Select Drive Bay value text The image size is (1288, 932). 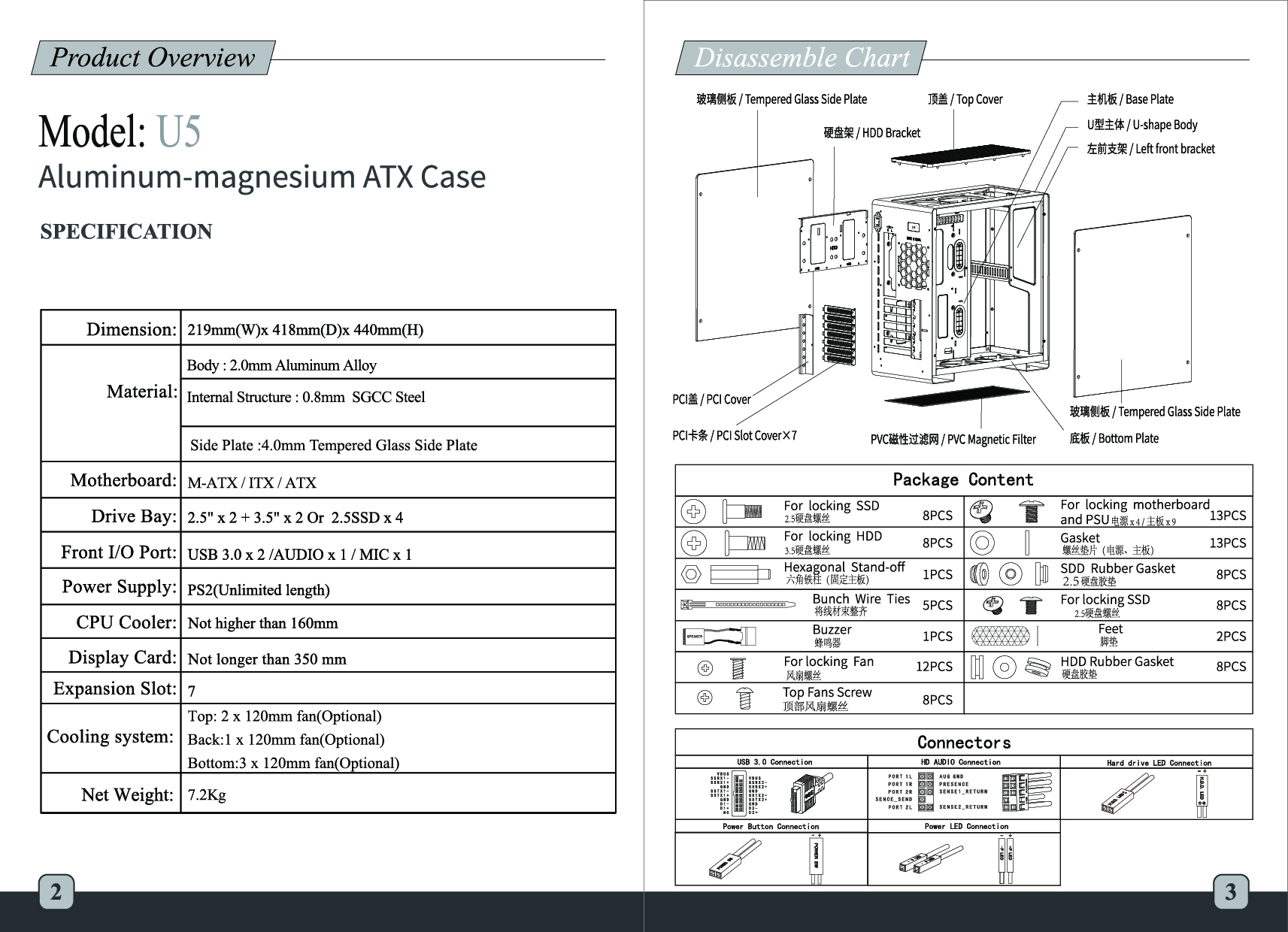pos(295,518)
